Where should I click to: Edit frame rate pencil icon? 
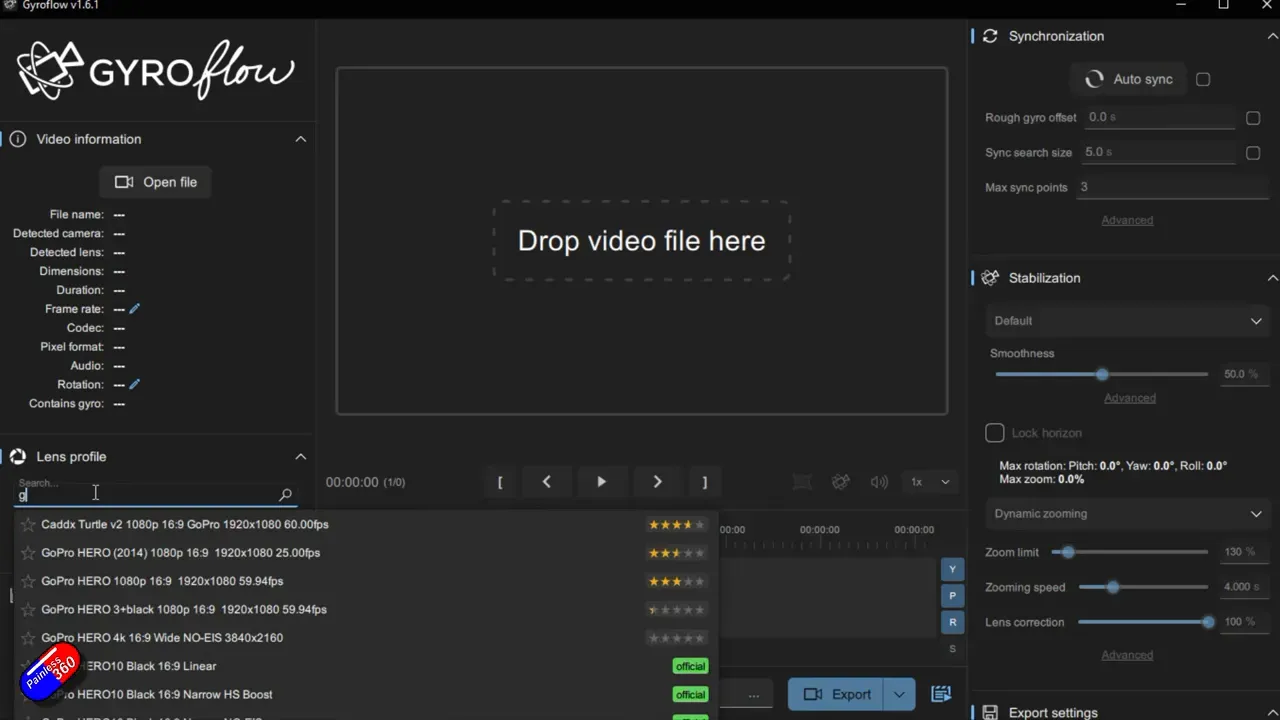[135, 309]
